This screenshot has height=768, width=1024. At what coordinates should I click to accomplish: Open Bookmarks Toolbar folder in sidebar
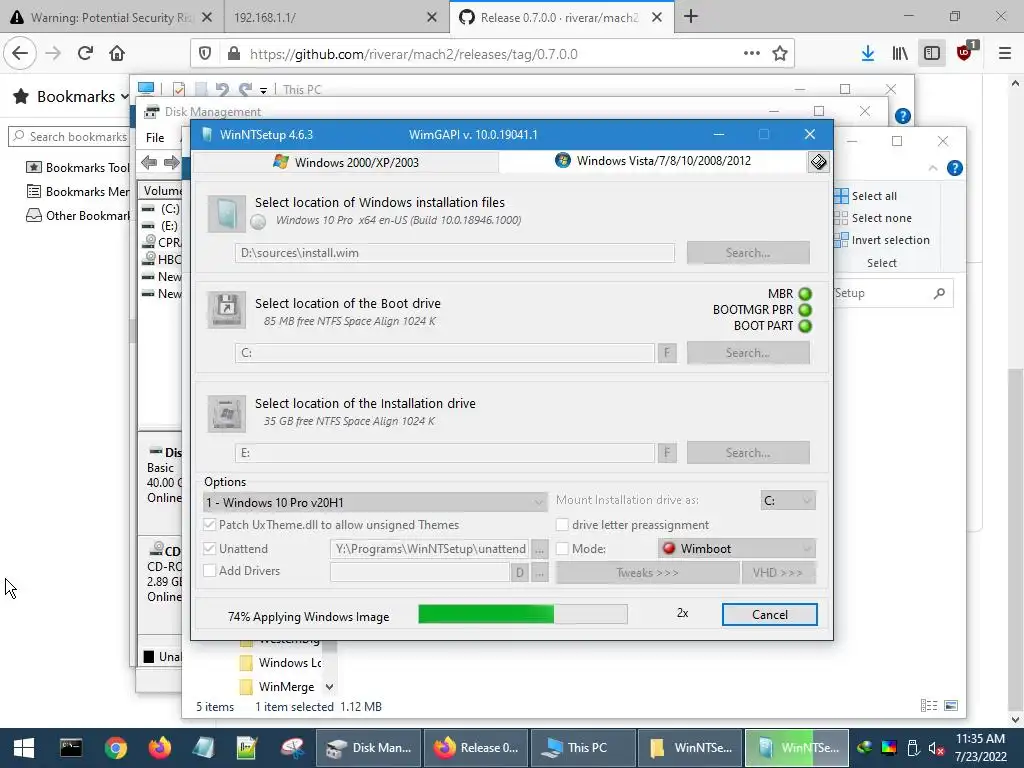pos(78,167)
